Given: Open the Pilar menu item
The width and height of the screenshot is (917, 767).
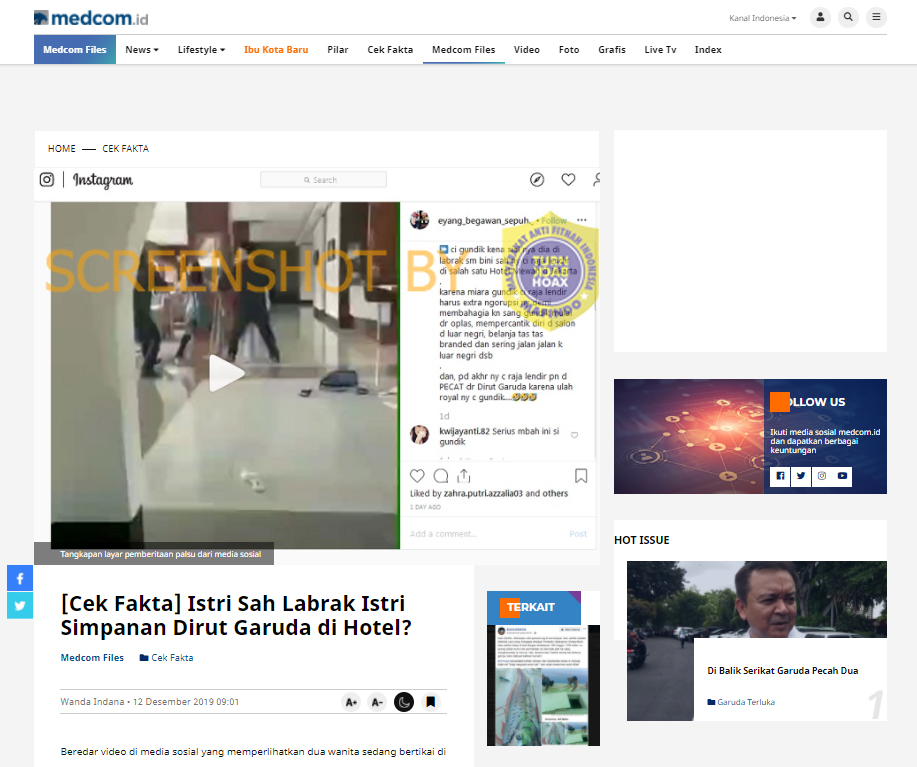Looking at the screenshot, I should [337, 50].
